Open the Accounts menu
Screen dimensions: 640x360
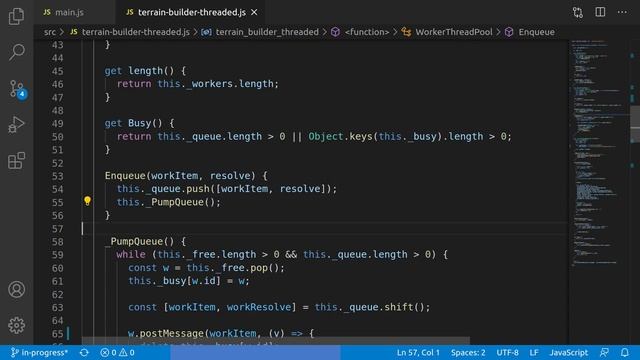click(16, 289)
